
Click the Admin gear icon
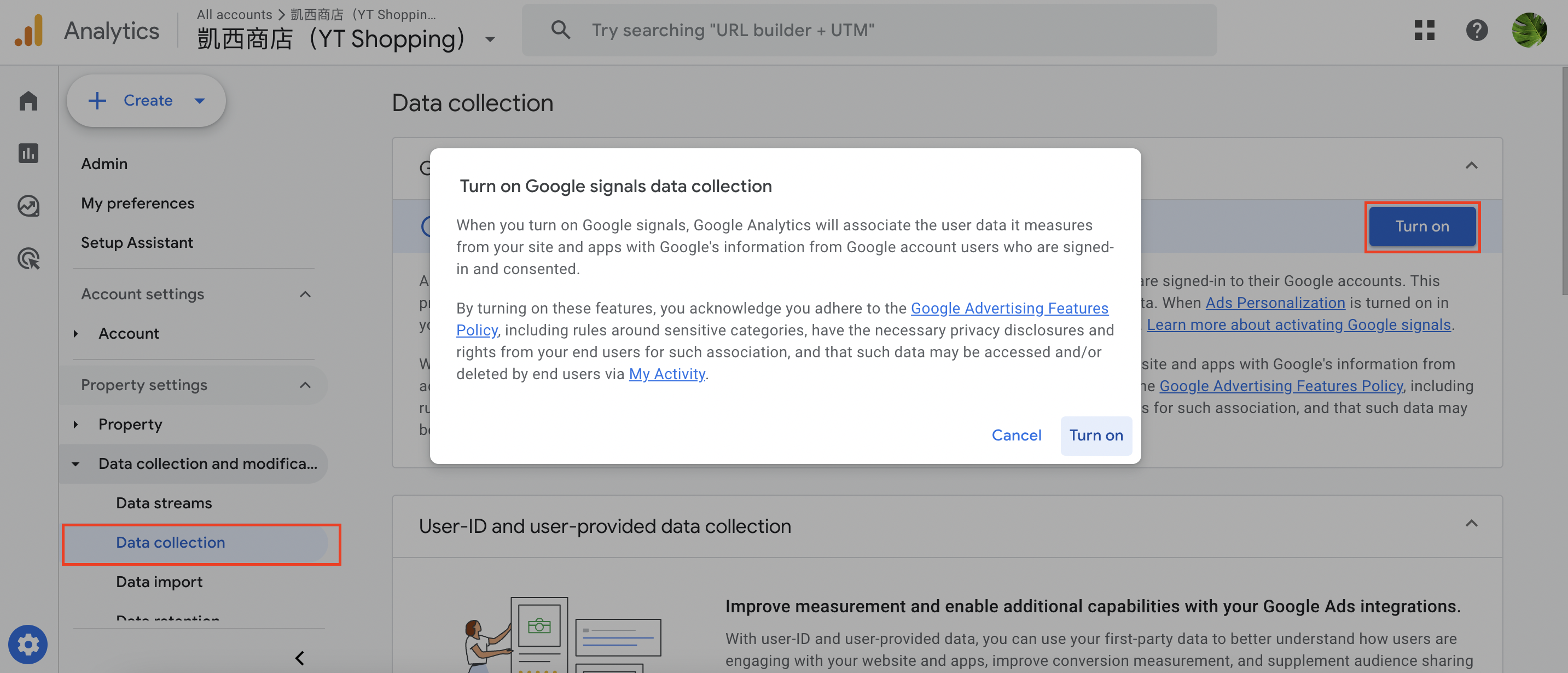[x=28, y=645]
